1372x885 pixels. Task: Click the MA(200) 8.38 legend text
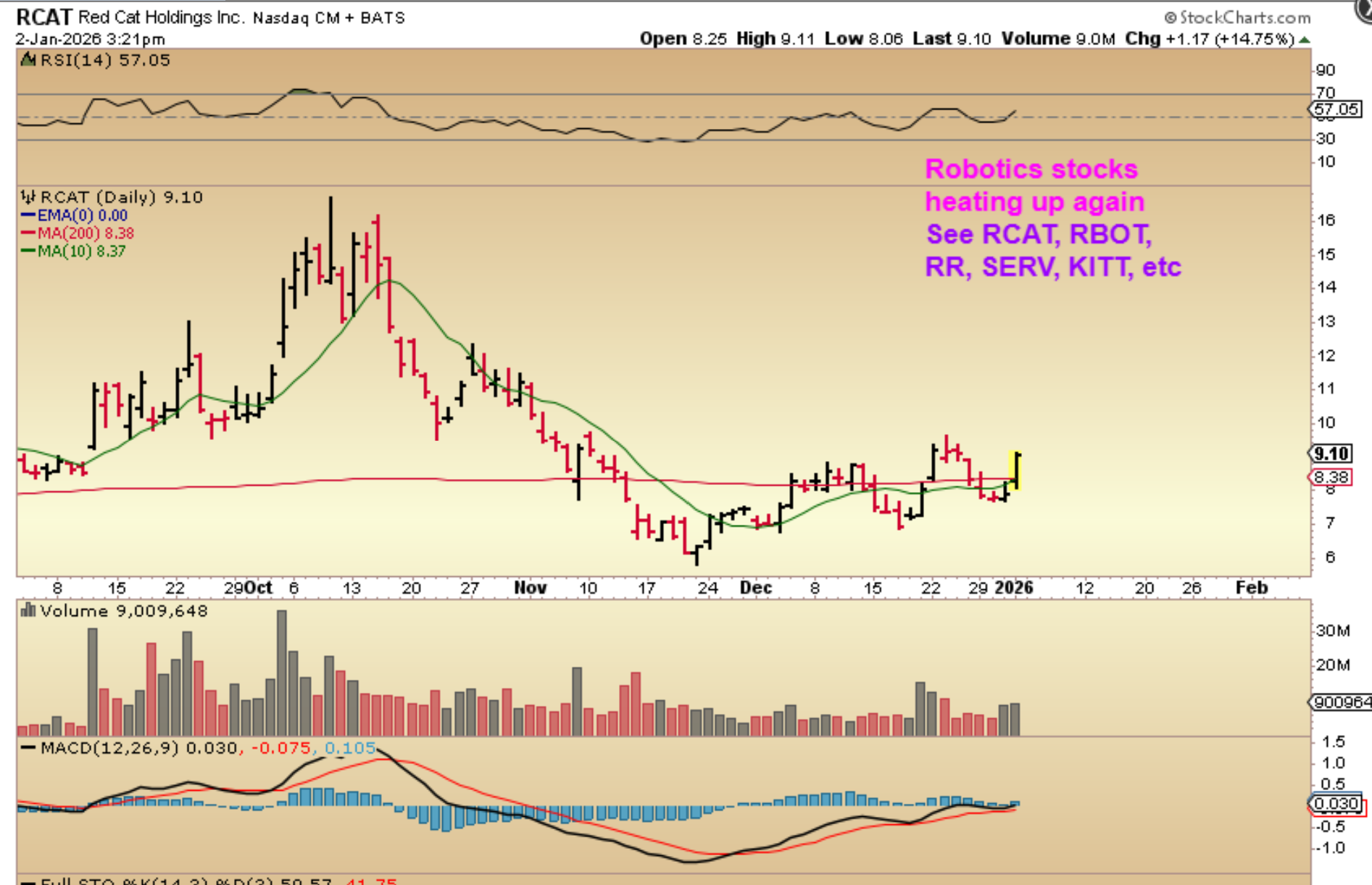[x=86, y=233]
